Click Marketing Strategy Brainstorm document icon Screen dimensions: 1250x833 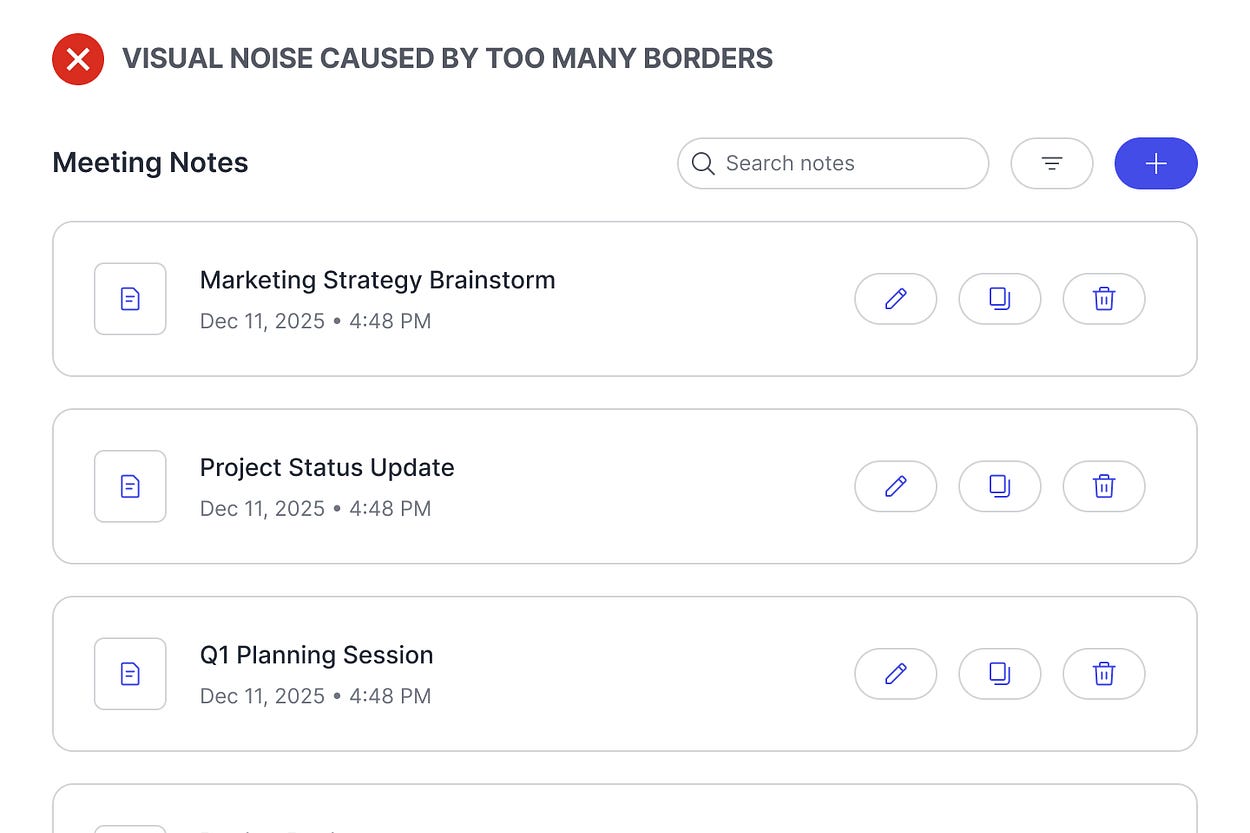click(x=130, y=298)
